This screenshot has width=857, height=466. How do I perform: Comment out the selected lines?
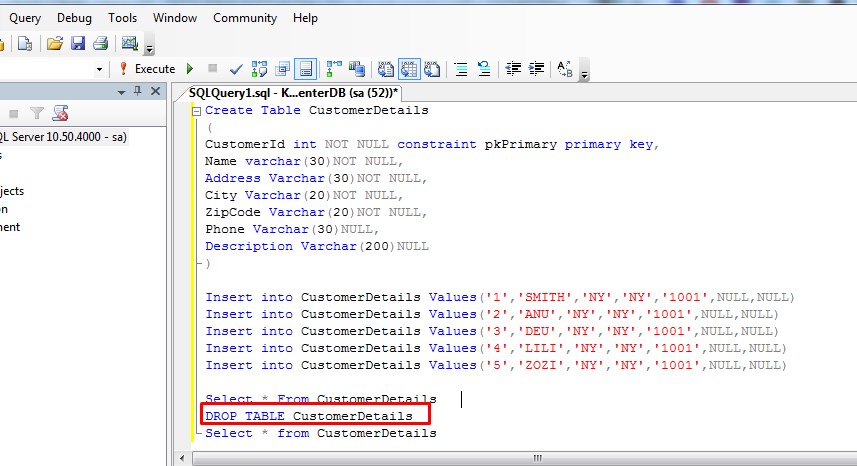[461, 69]
